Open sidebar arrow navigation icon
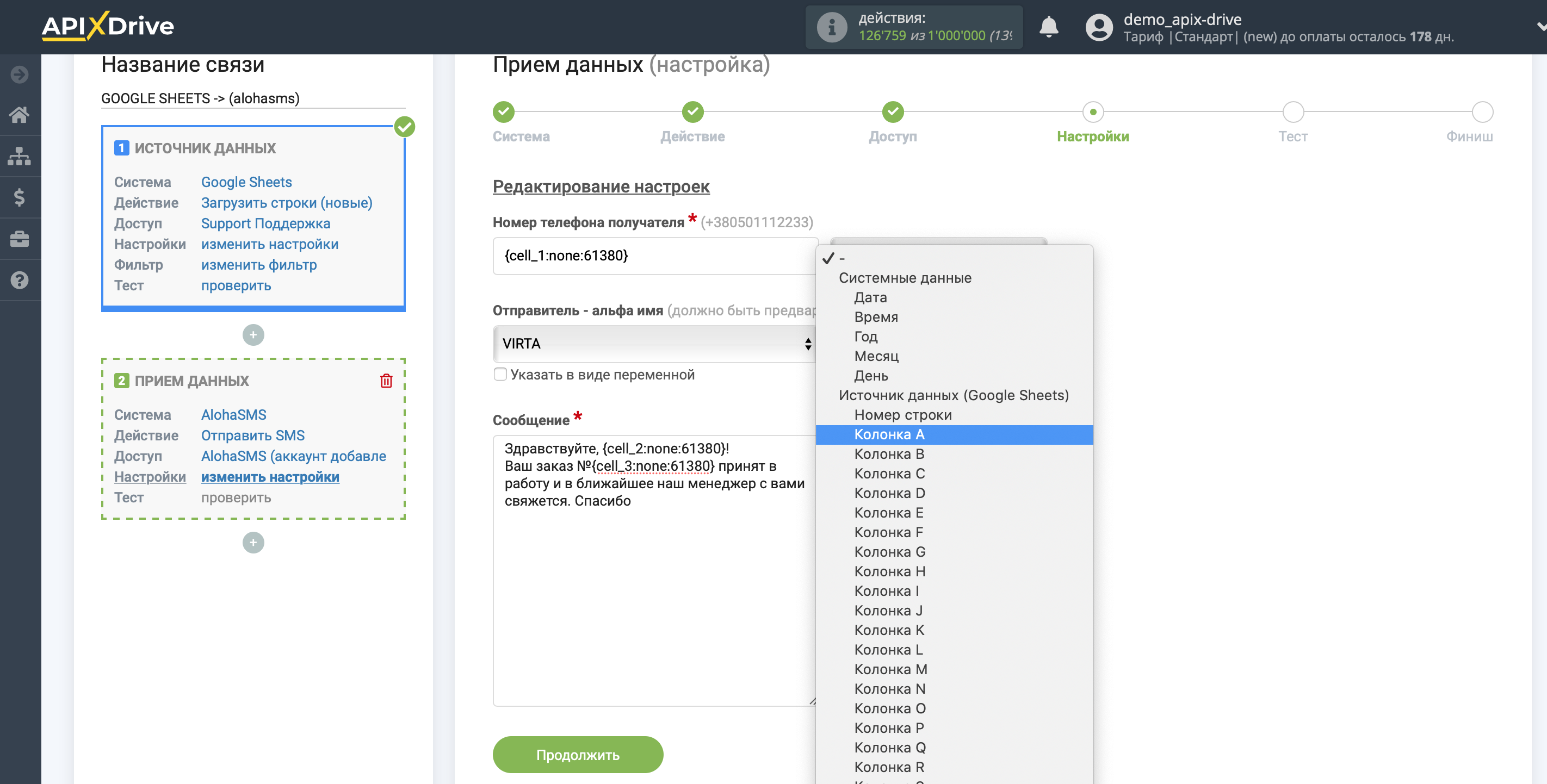 (20, 74)
